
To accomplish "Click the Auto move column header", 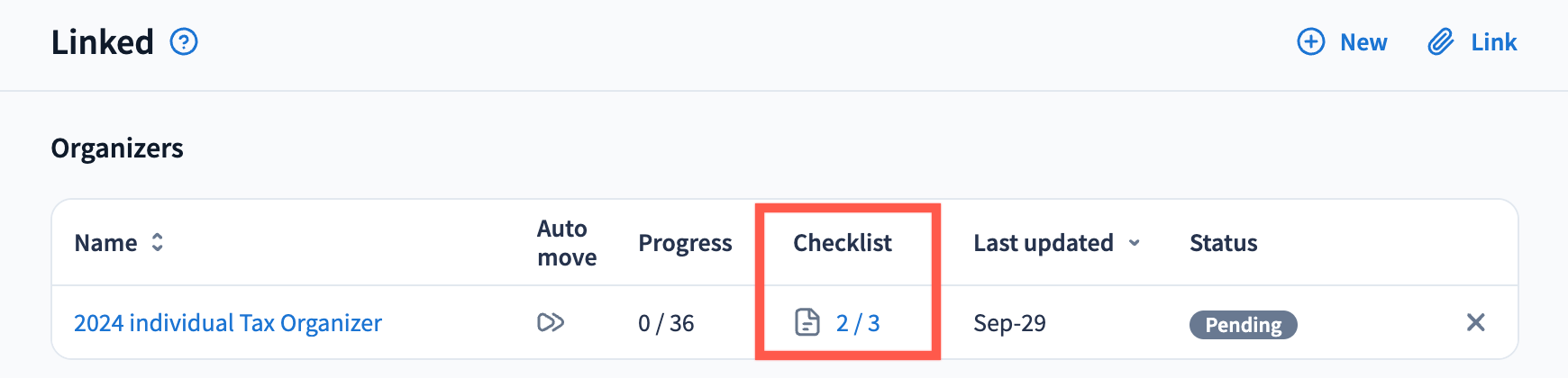I will [567, 243].
